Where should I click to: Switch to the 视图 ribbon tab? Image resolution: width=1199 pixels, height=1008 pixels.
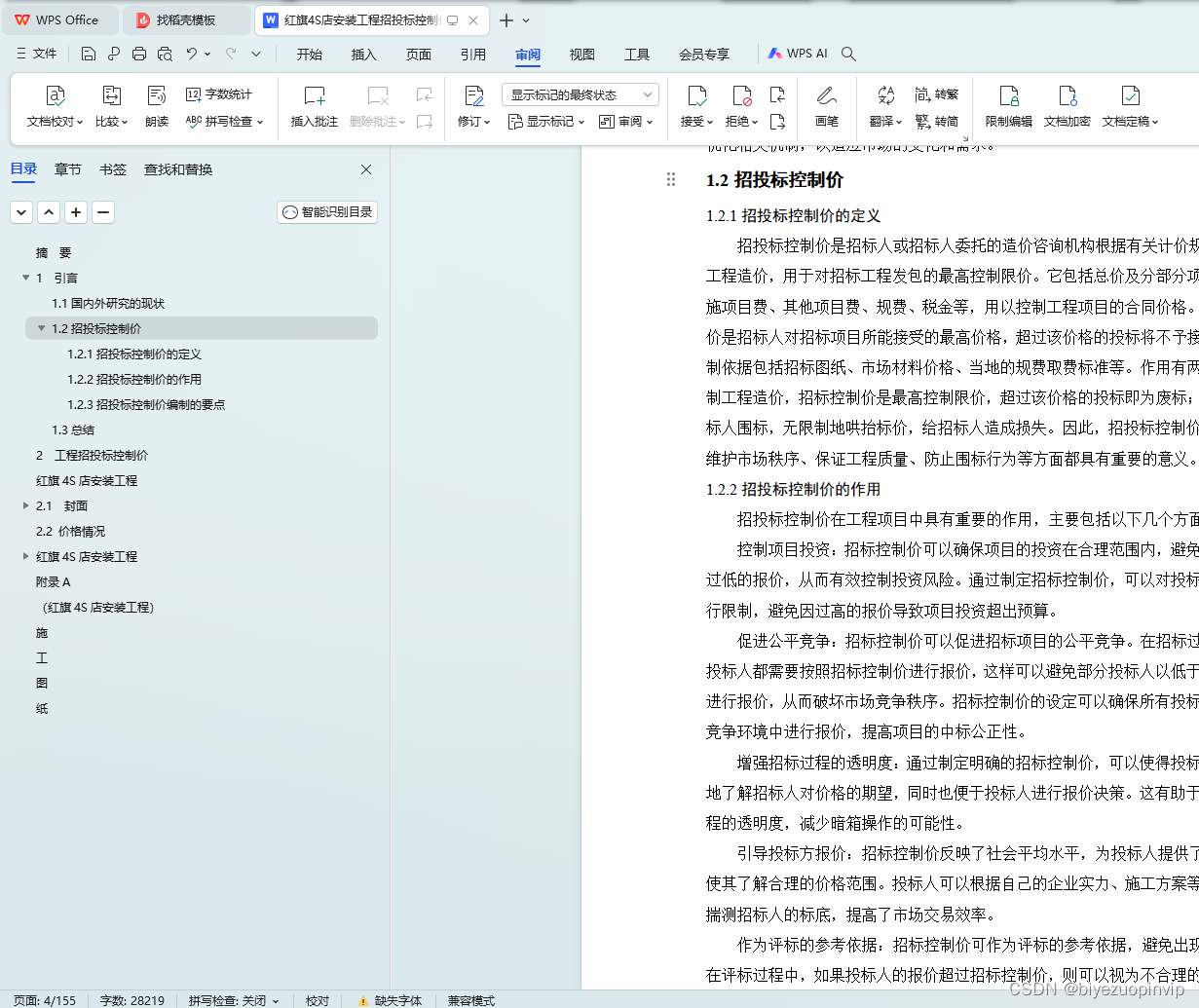click(x=582, y=55)
